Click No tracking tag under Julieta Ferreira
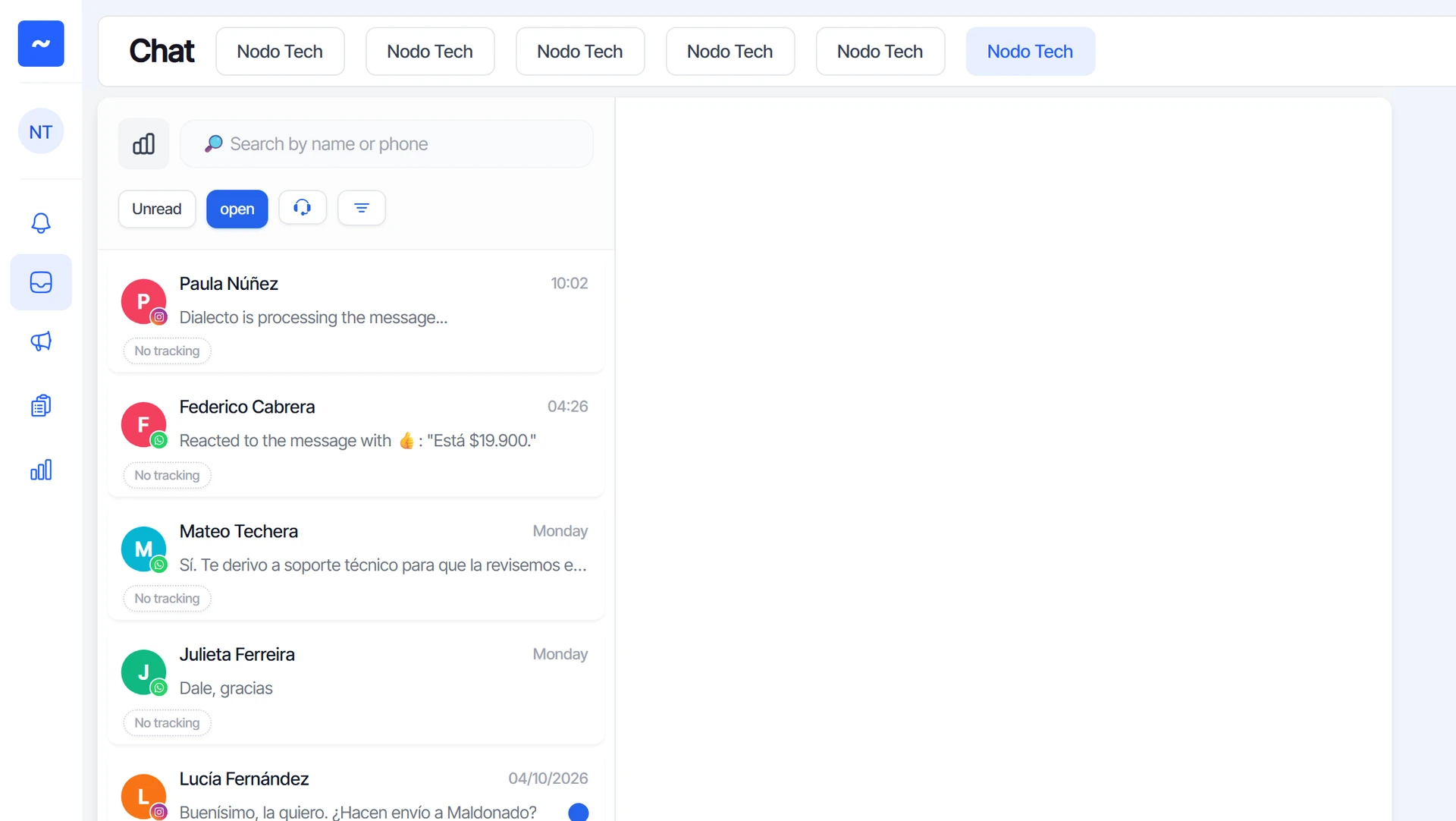1456x821 pixels. click(167, 722)
